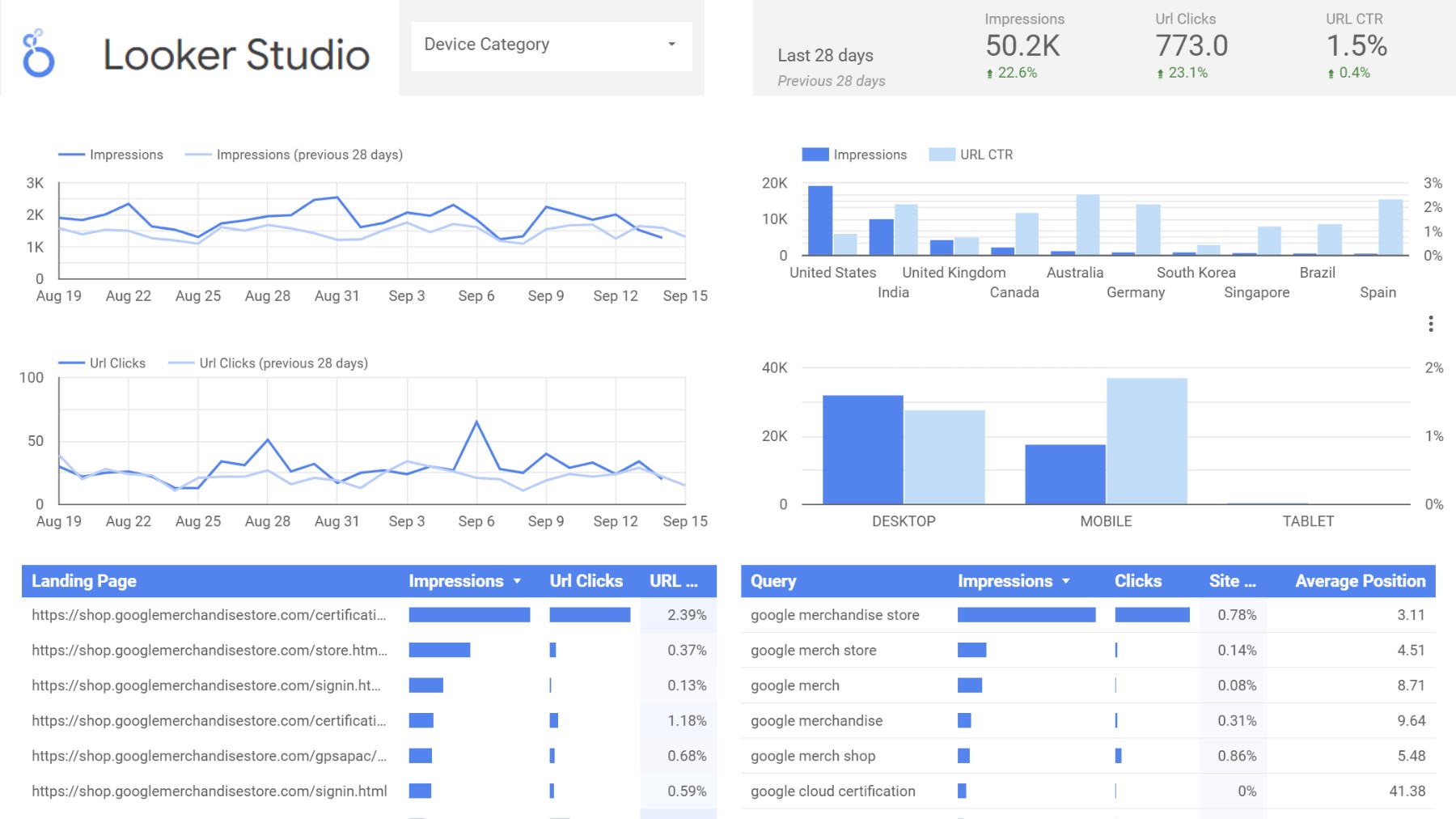Click the signin.html landing page URL
This screenshot has height=819, width=1456.
click(x=209, y=791)
